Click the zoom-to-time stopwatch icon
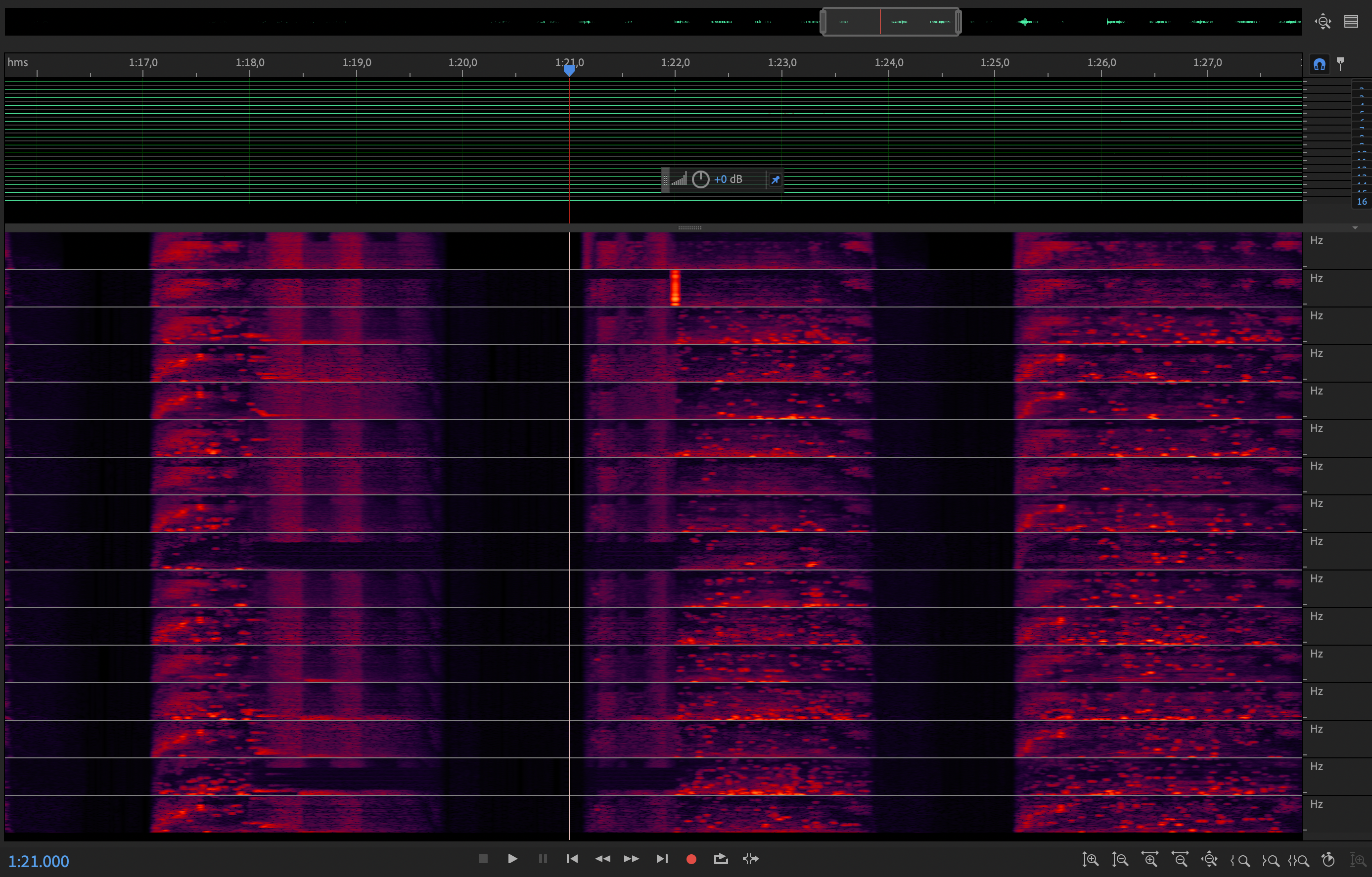The image size is (1372, 877). (x=1328, y=859)
